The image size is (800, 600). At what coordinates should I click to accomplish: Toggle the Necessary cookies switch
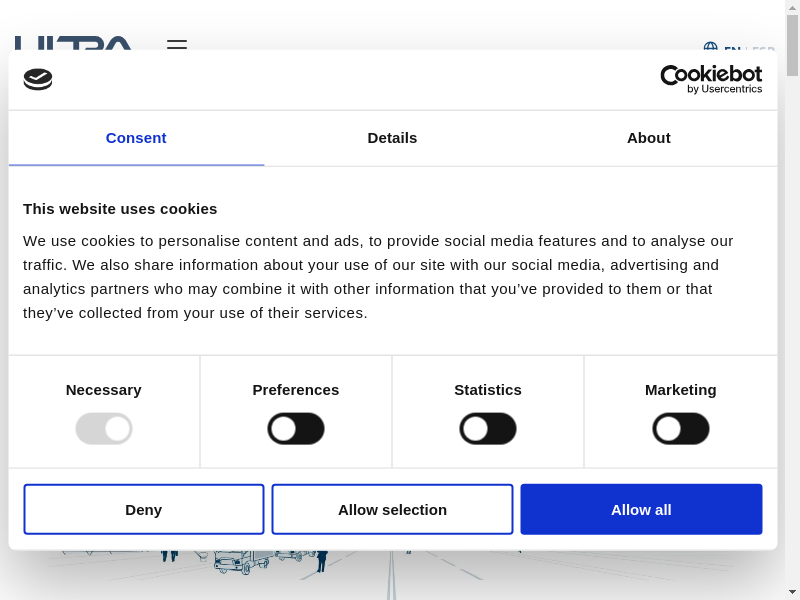pos(104,429)
